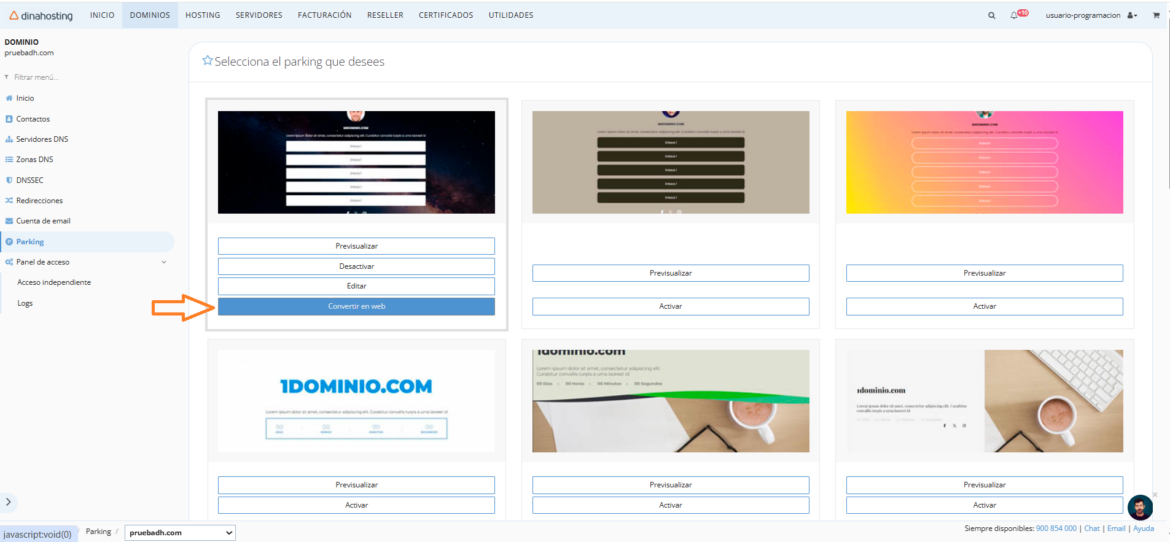Click Convertir en web button
The width and height of the screenshot is (1170, 542).
[x=356, y=306]
